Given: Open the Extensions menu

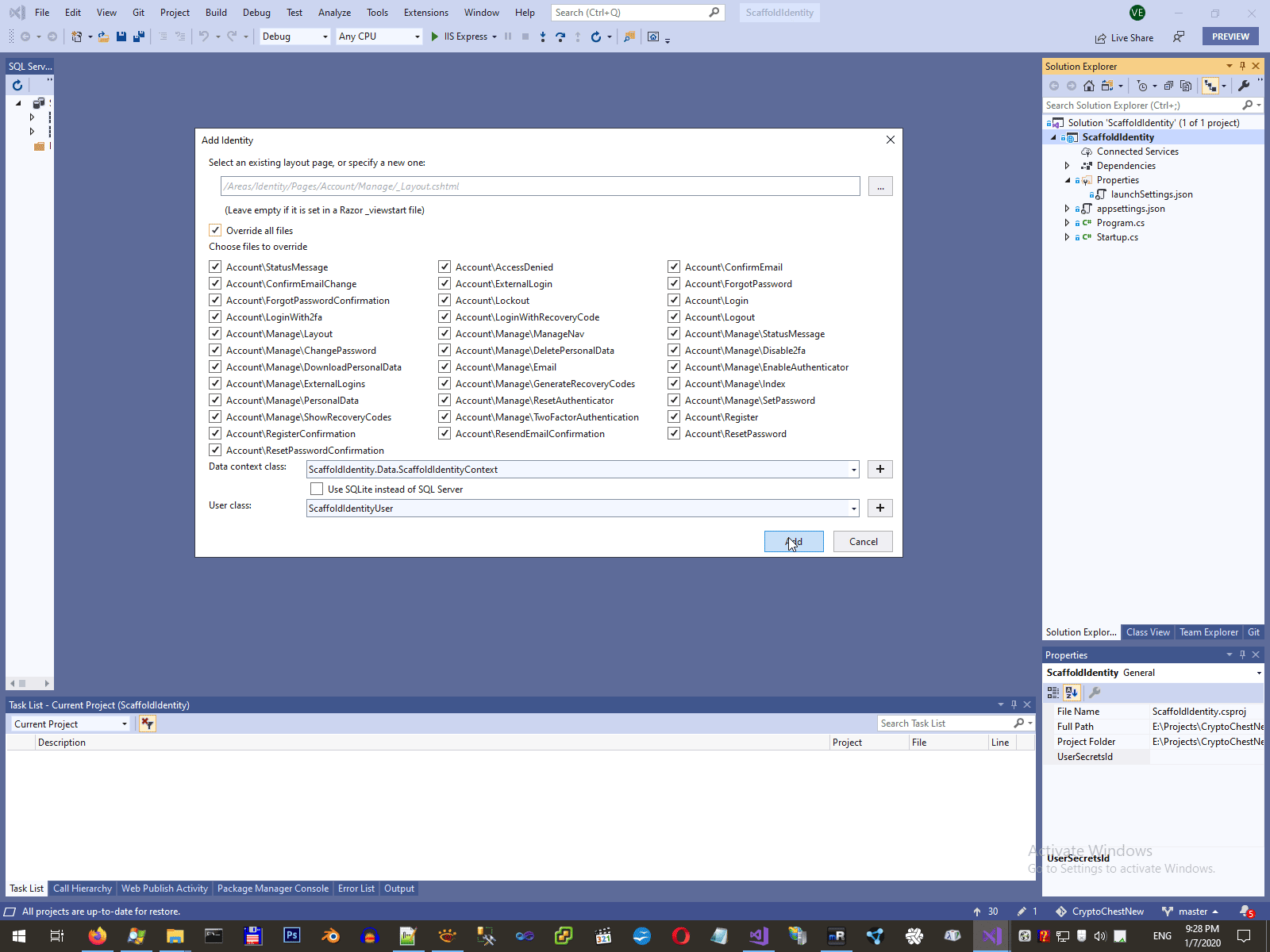Looking at the screenshot, I should click(x=426, y=13).
